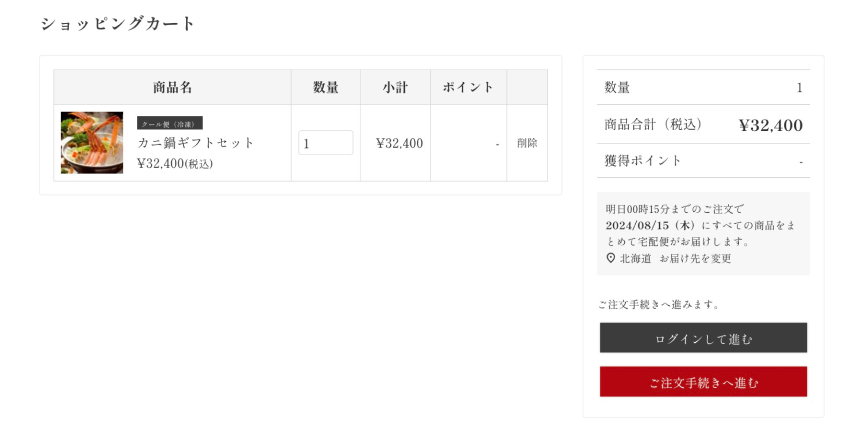Remove the item with the 削除 link
The width and height of the screenshot is (856, 434).
click(x=527, y=143)
